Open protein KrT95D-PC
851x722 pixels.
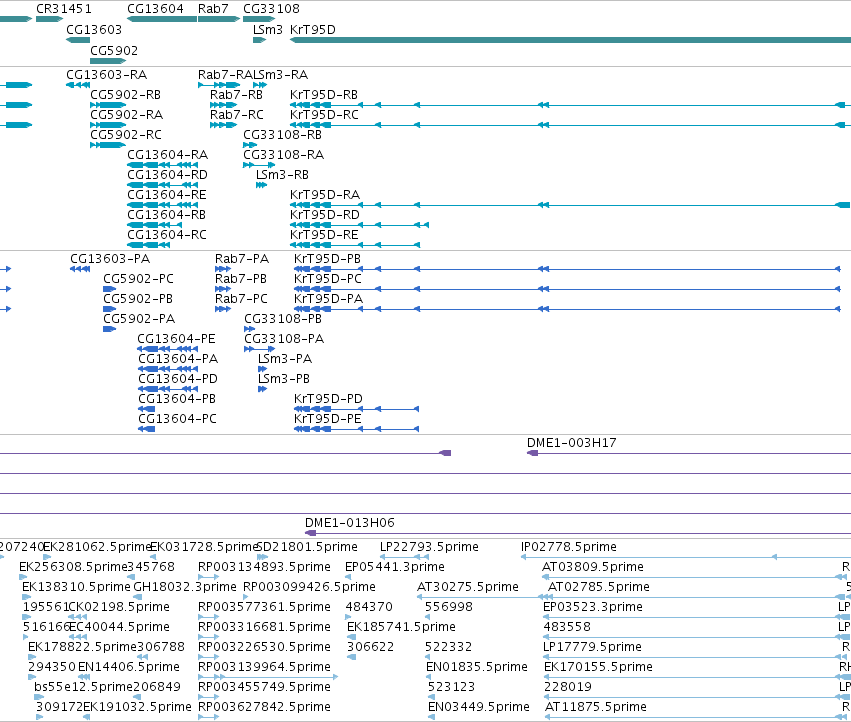pos(328,279)
